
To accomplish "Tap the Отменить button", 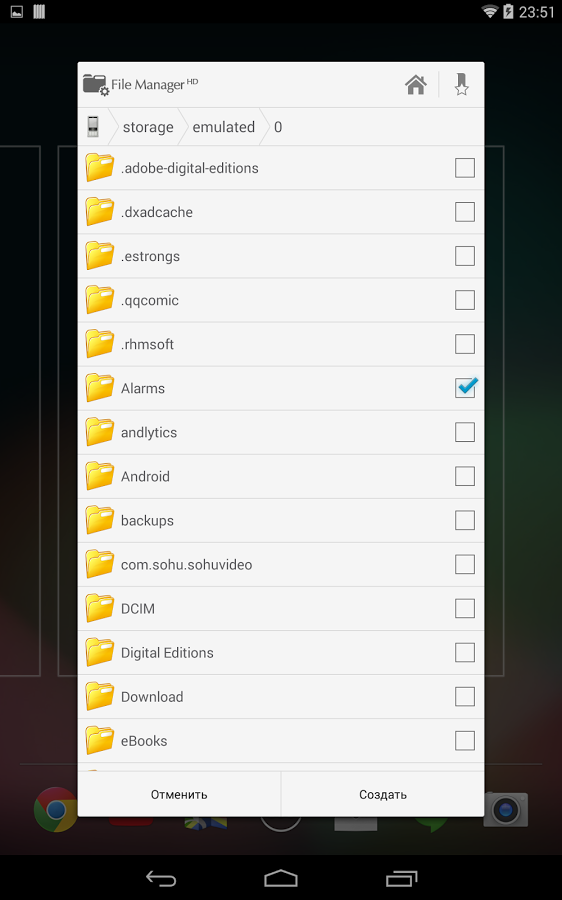I will click(179, 794).
